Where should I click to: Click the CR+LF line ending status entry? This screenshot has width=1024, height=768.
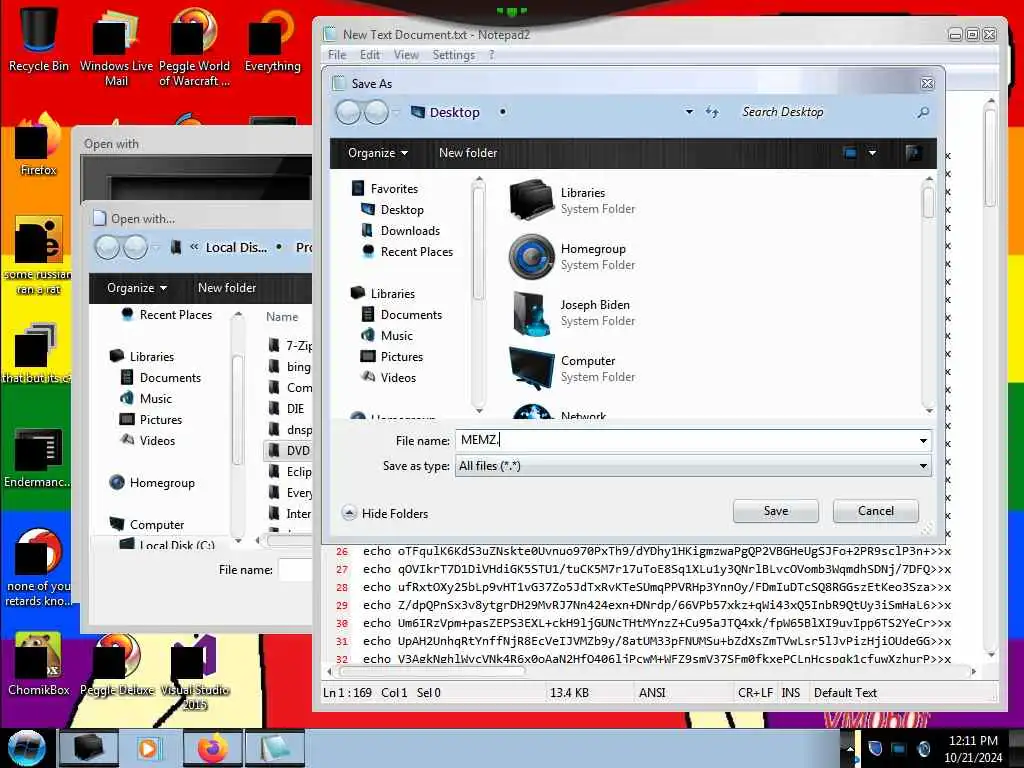[x=755, y=693]
